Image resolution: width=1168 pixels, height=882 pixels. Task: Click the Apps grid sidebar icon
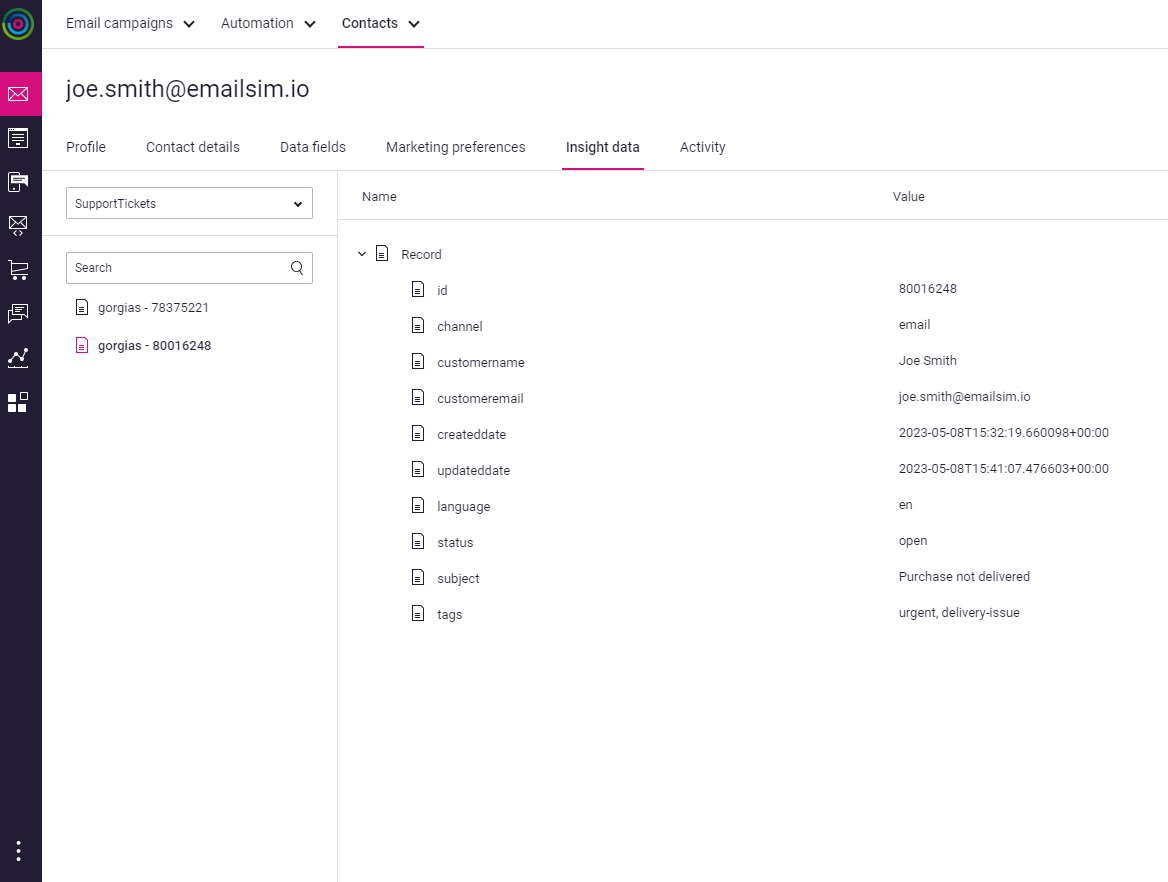tap(20, 402)
